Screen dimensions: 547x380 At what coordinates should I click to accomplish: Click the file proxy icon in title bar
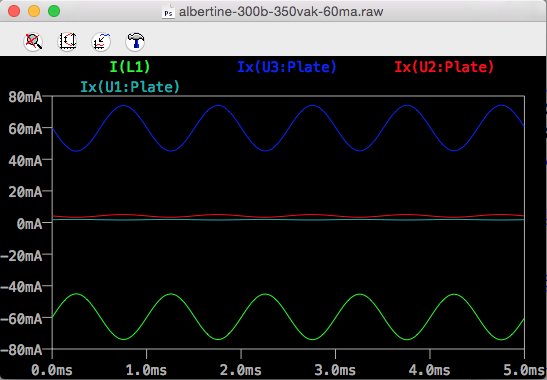pos(168,12)
